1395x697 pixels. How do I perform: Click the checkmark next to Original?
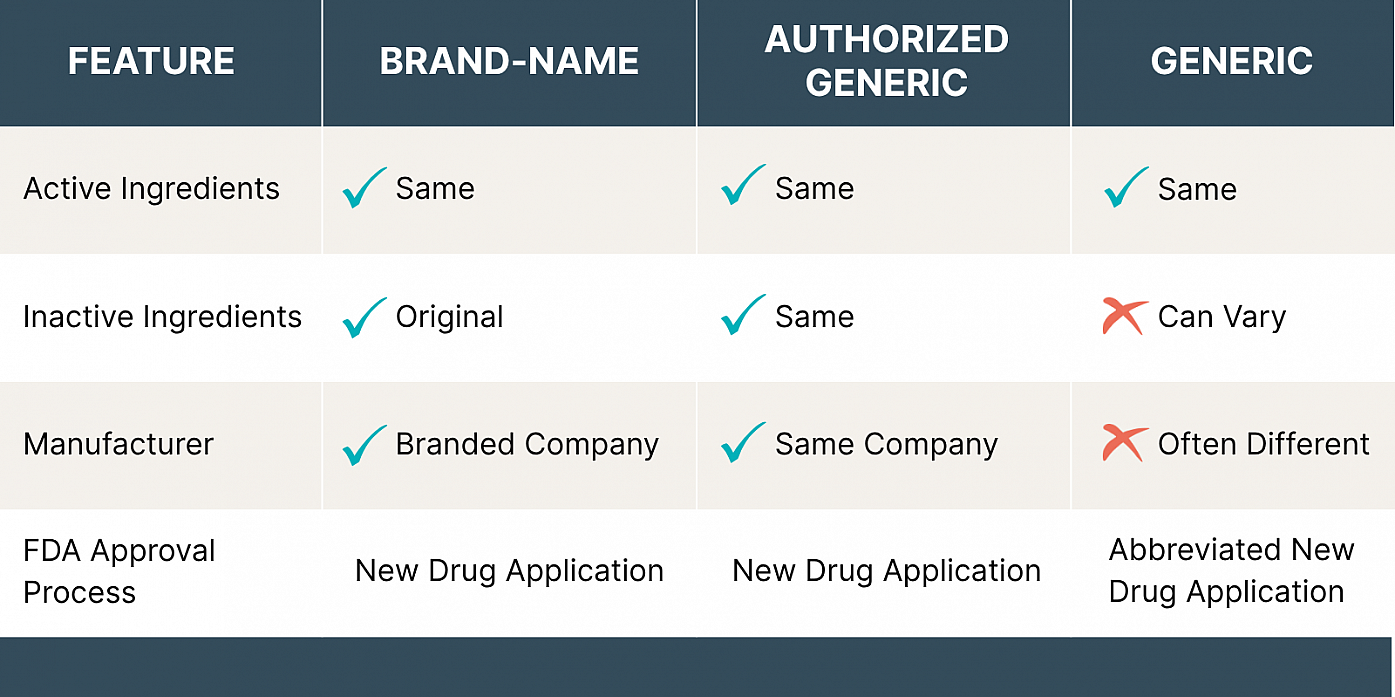(363, 316)
